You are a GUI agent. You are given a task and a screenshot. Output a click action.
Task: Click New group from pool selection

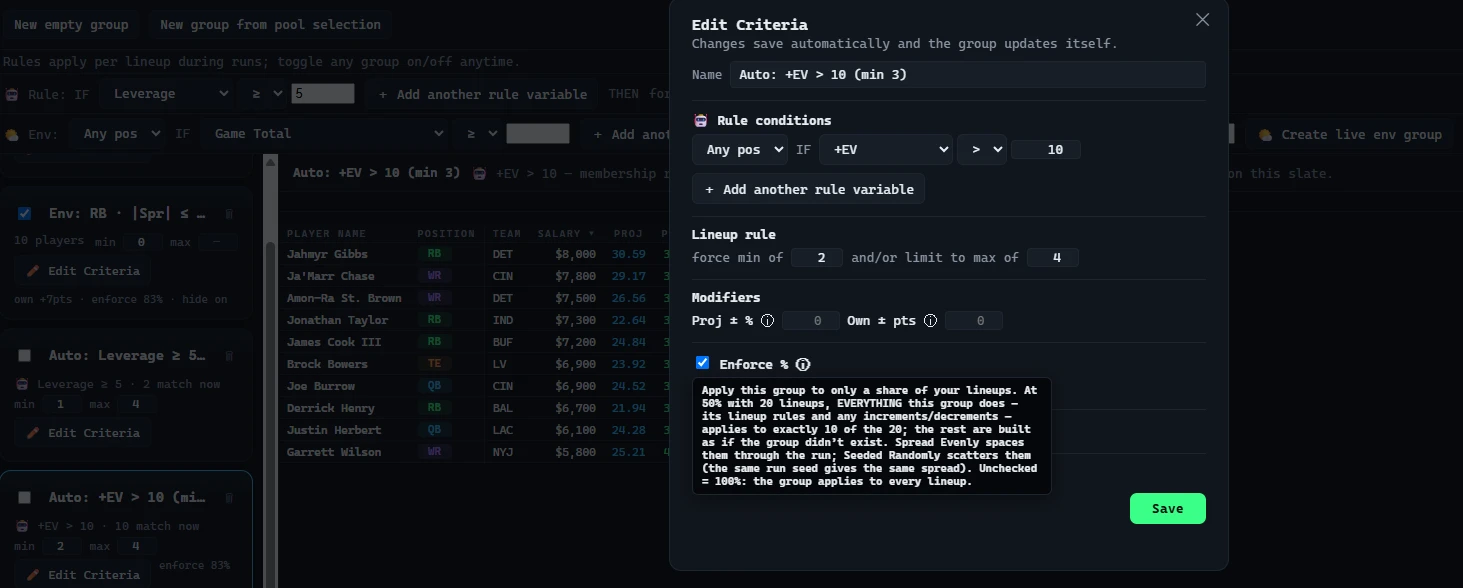coord(270,25)
